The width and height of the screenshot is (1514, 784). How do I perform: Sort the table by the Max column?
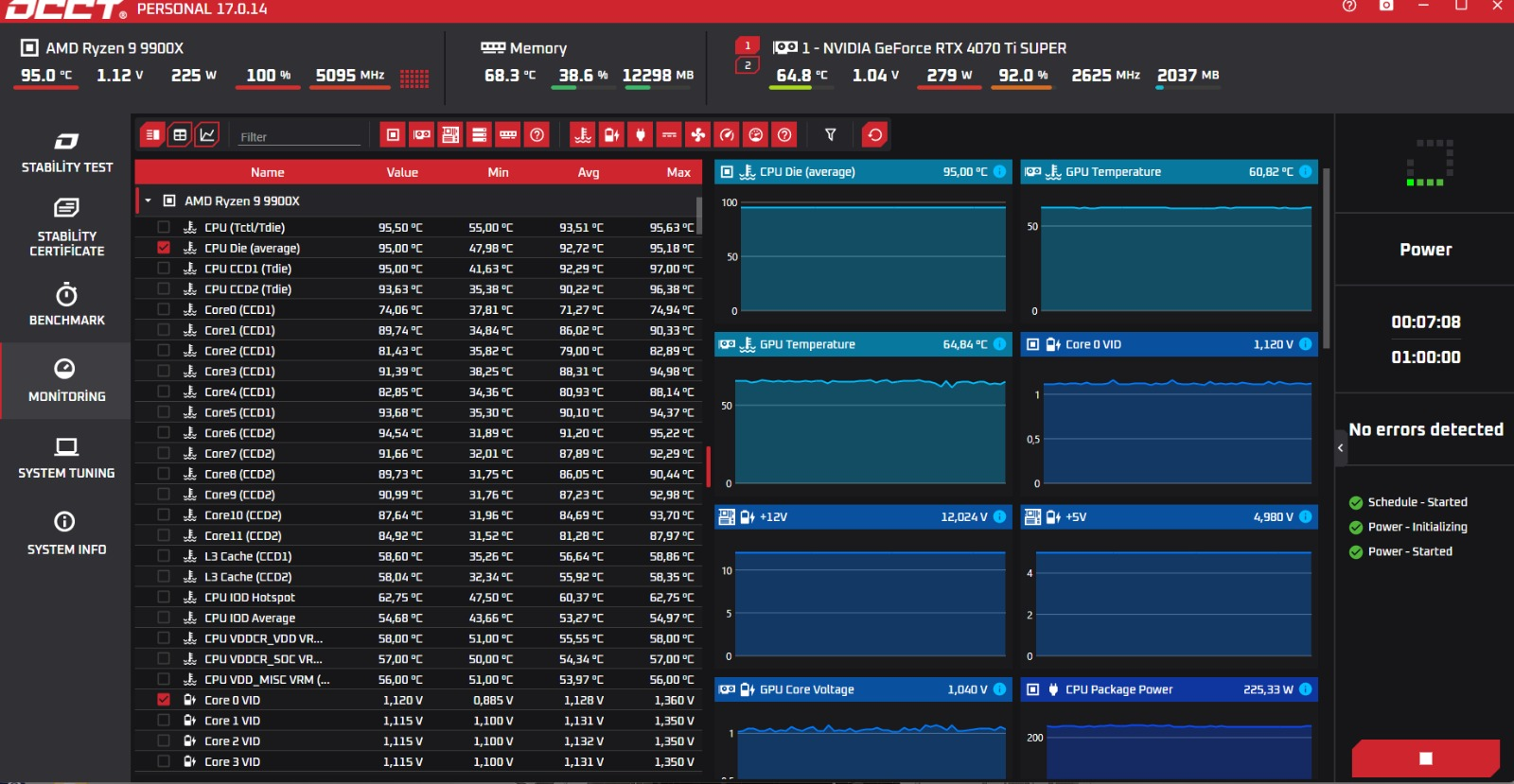[678, 172]
